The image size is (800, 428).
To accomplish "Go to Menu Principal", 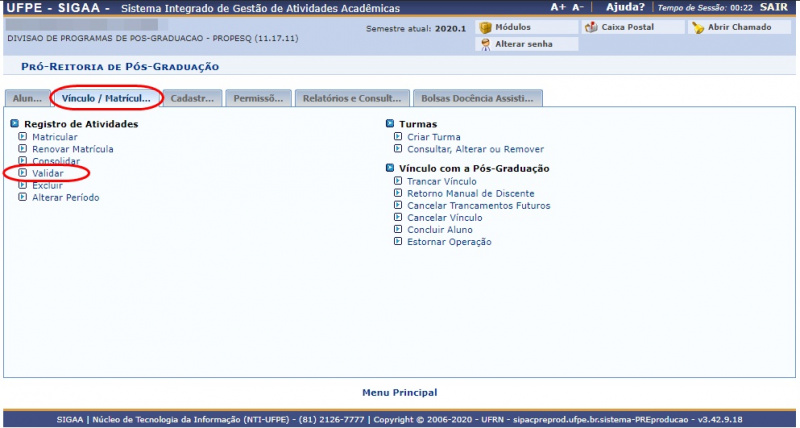I will coord(399,393).
